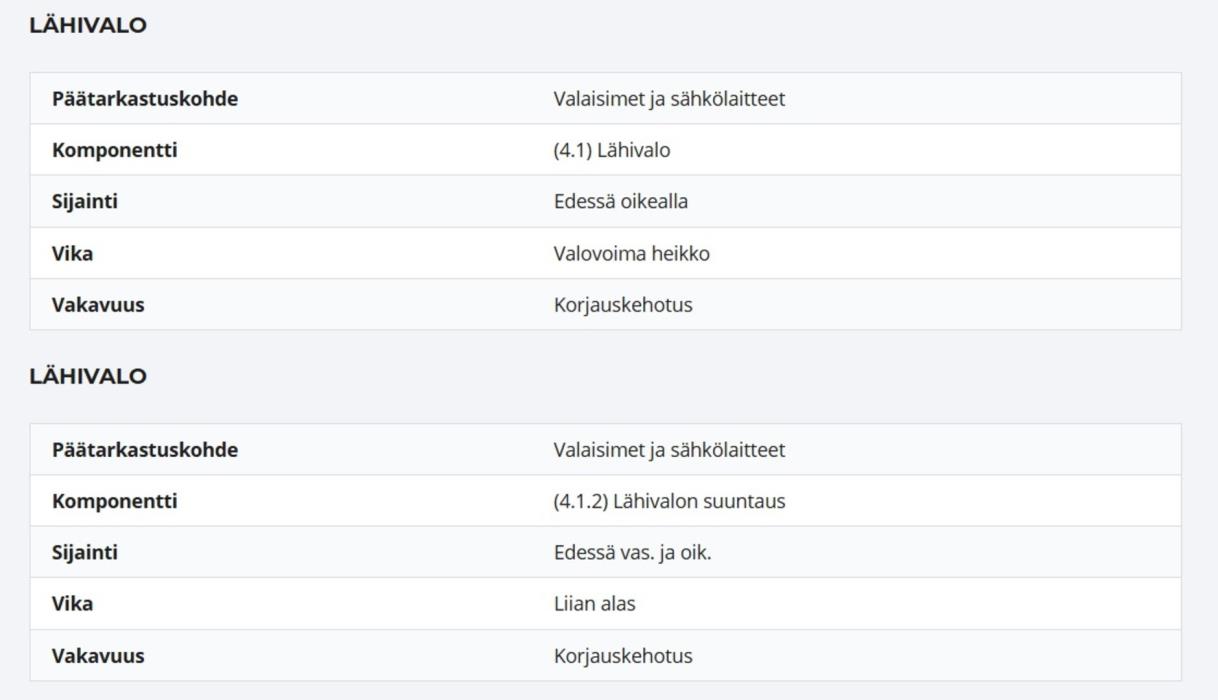Select the Edessä oikealla location text
The width and height of the screenshot is (1218, 700).
(x=620, y=202)
